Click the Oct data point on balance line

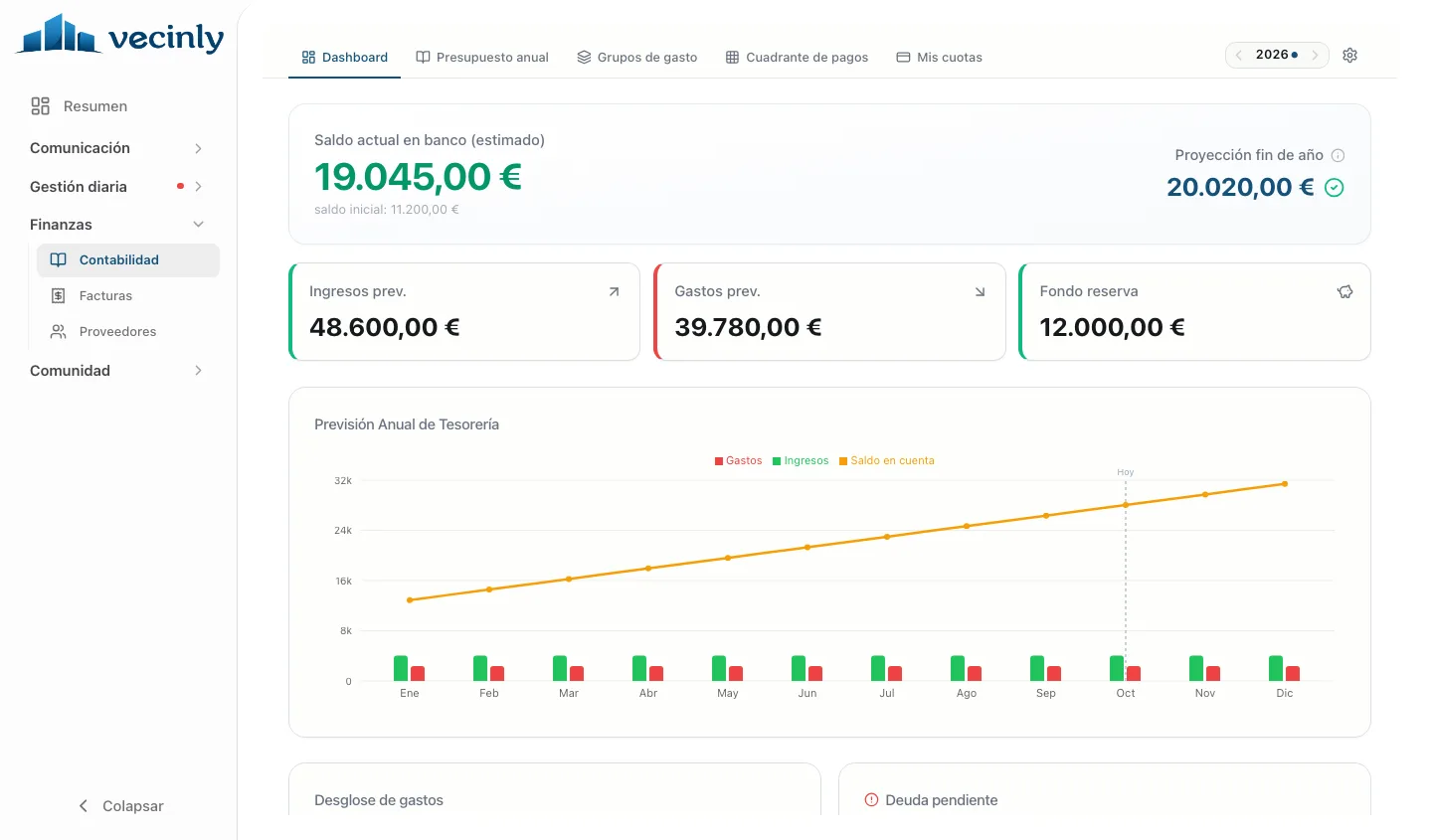coord(1126,505)
